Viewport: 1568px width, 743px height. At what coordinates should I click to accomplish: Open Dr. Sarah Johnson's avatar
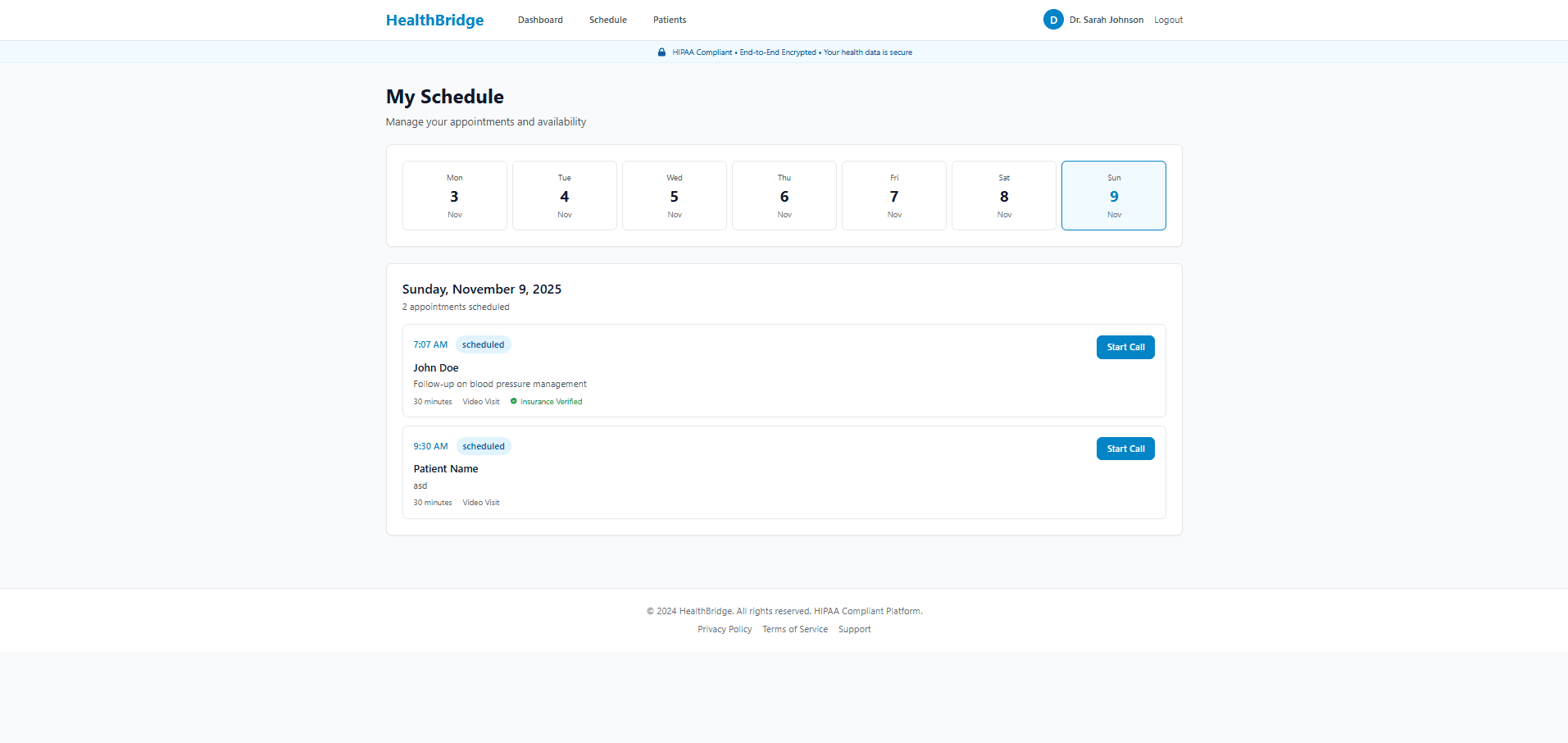(1052, 19)
